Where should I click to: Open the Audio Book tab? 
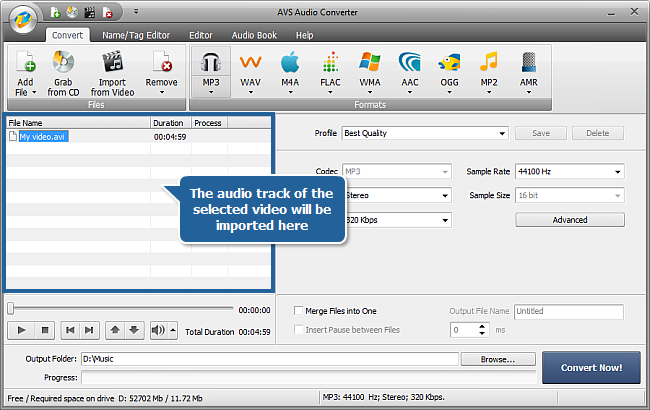pos(254,35)
